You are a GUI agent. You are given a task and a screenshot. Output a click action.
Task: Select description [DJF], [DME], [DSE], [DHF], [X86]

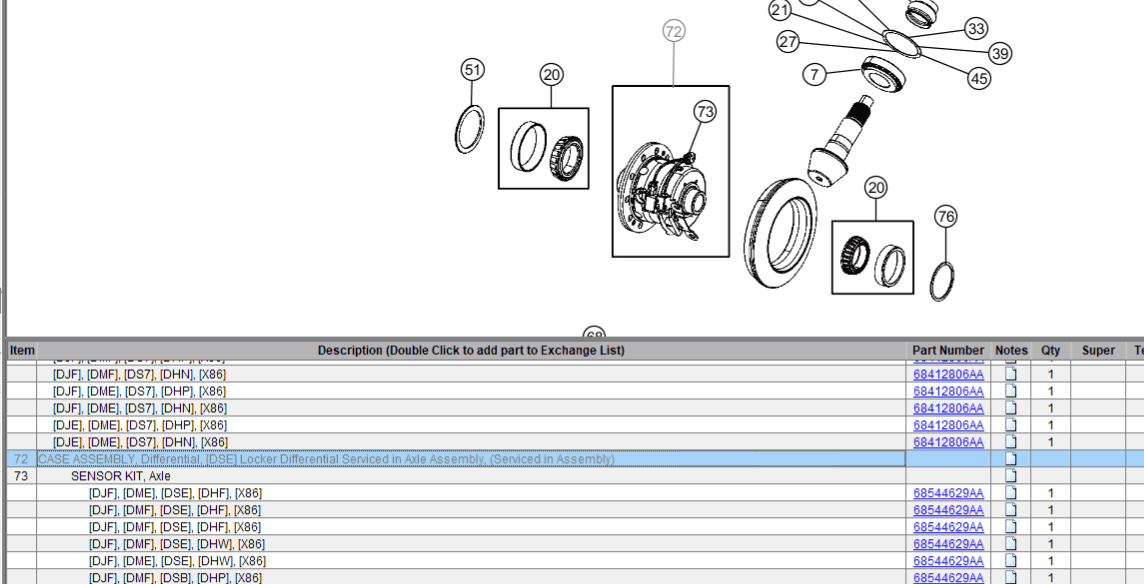175,493
